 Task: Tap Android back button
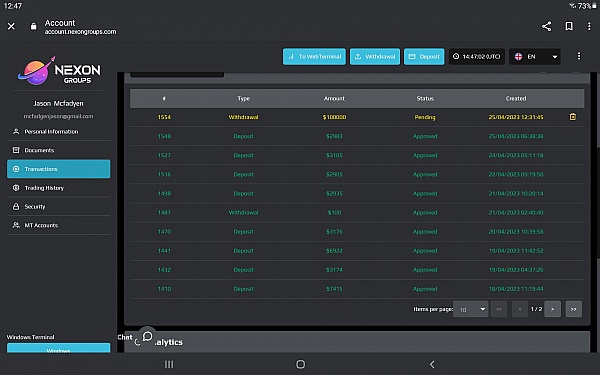click(432, 364)
